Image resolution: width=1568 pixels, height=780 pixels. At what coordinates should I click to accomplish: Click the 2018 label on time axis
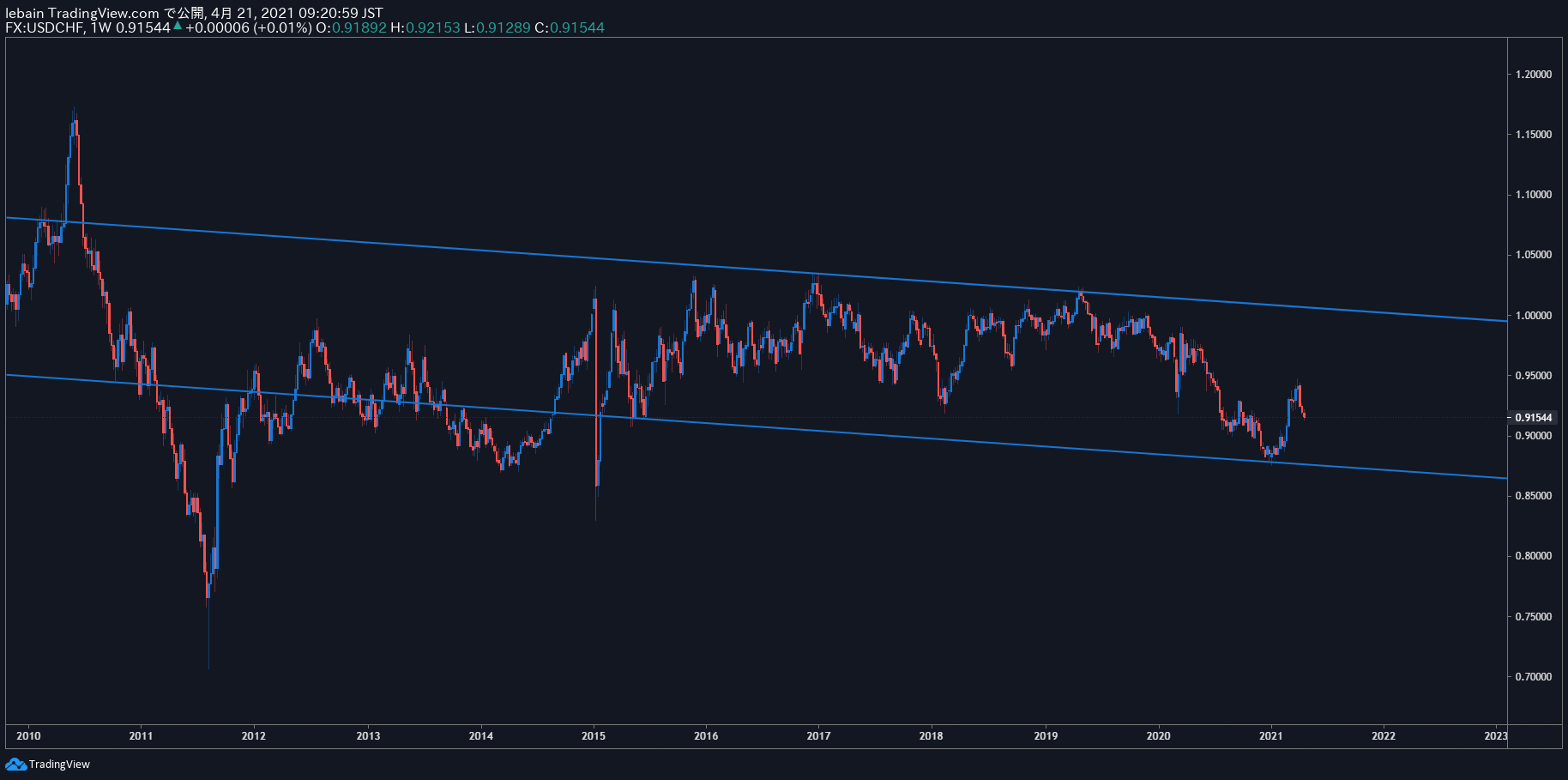click(x=931, y=735)
